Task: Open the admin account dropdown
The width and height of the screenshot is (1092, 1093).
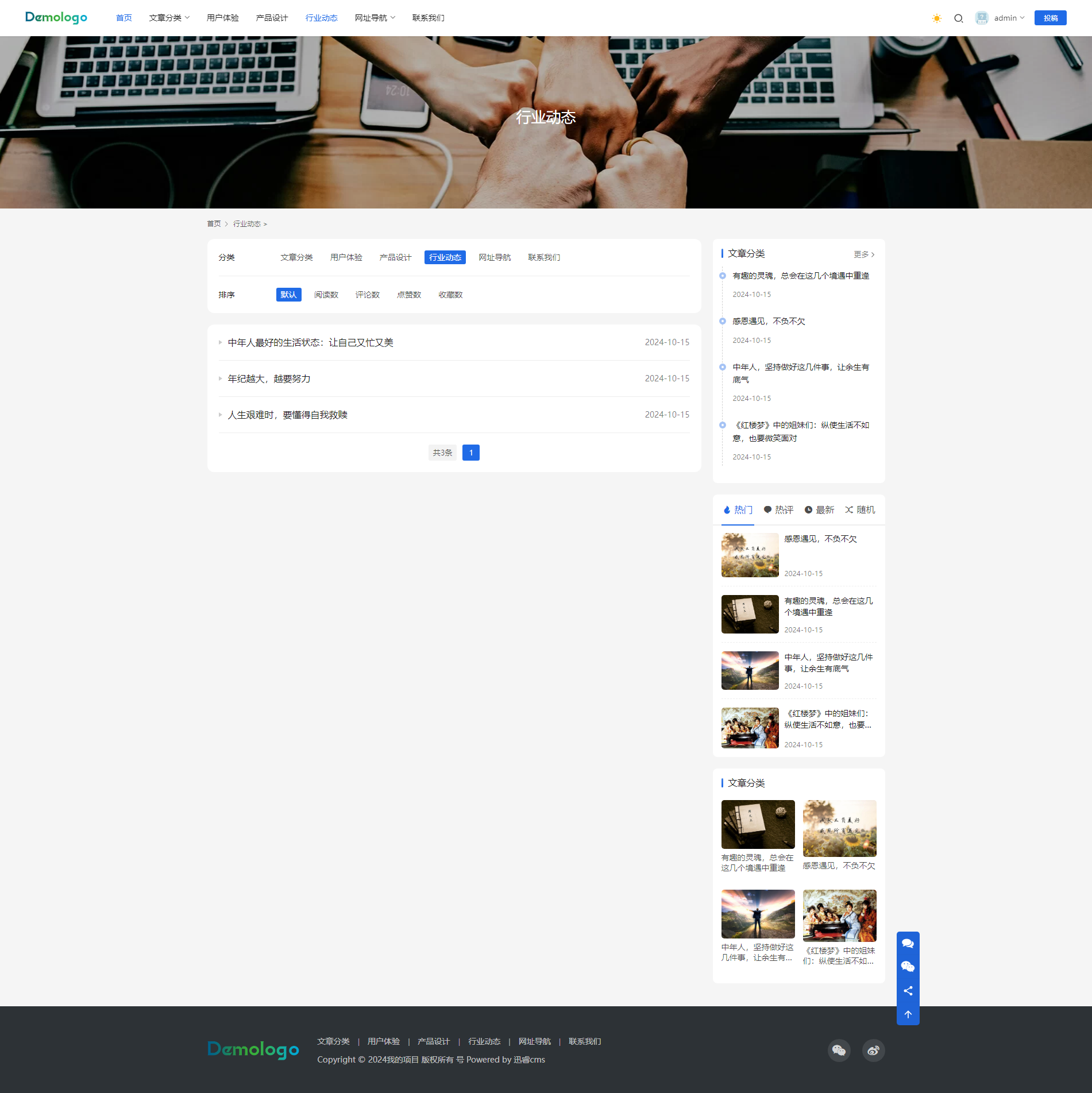Action: [1009, 18]
